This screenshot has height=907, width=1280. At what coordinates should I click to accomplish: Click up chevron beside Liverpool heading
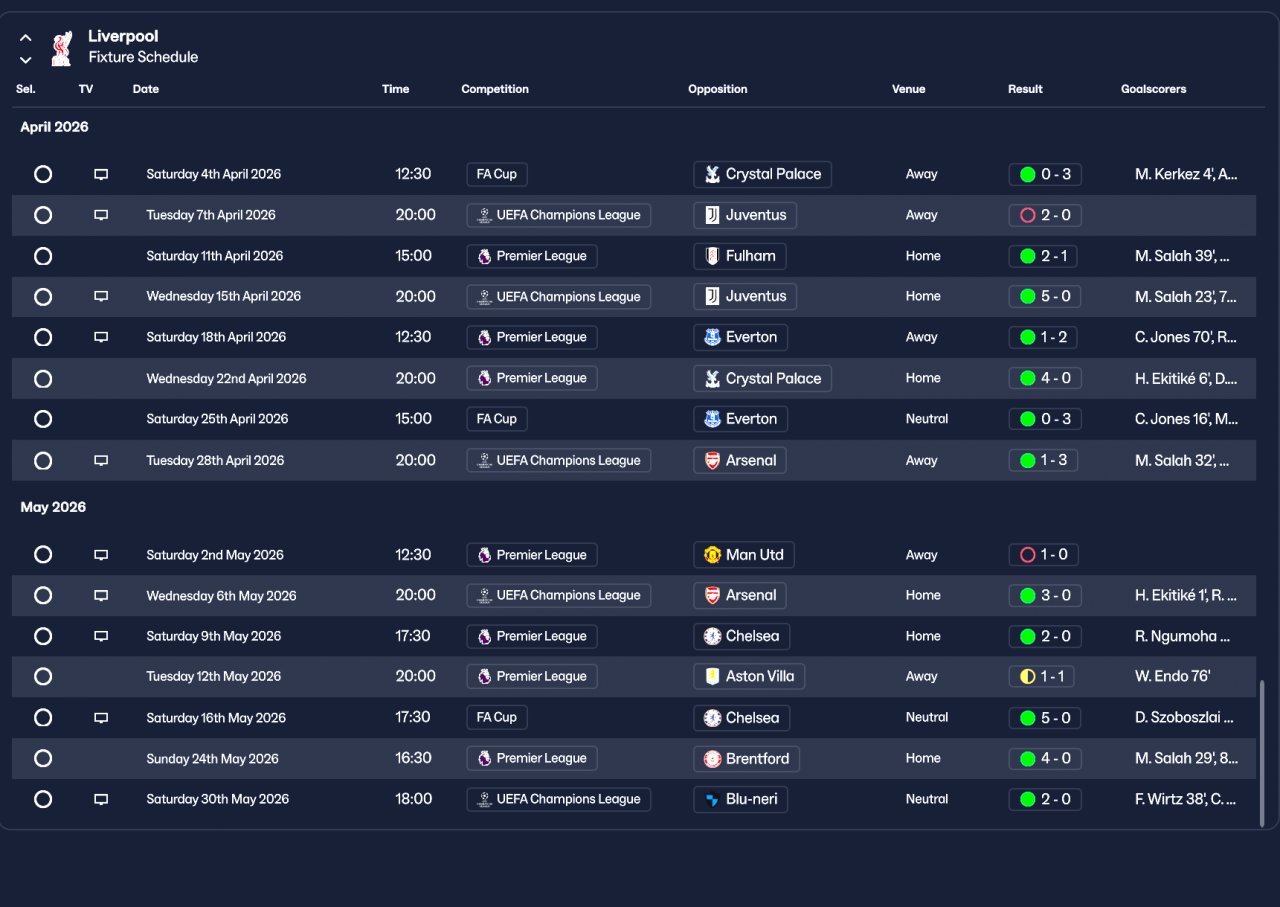(26, 38)
